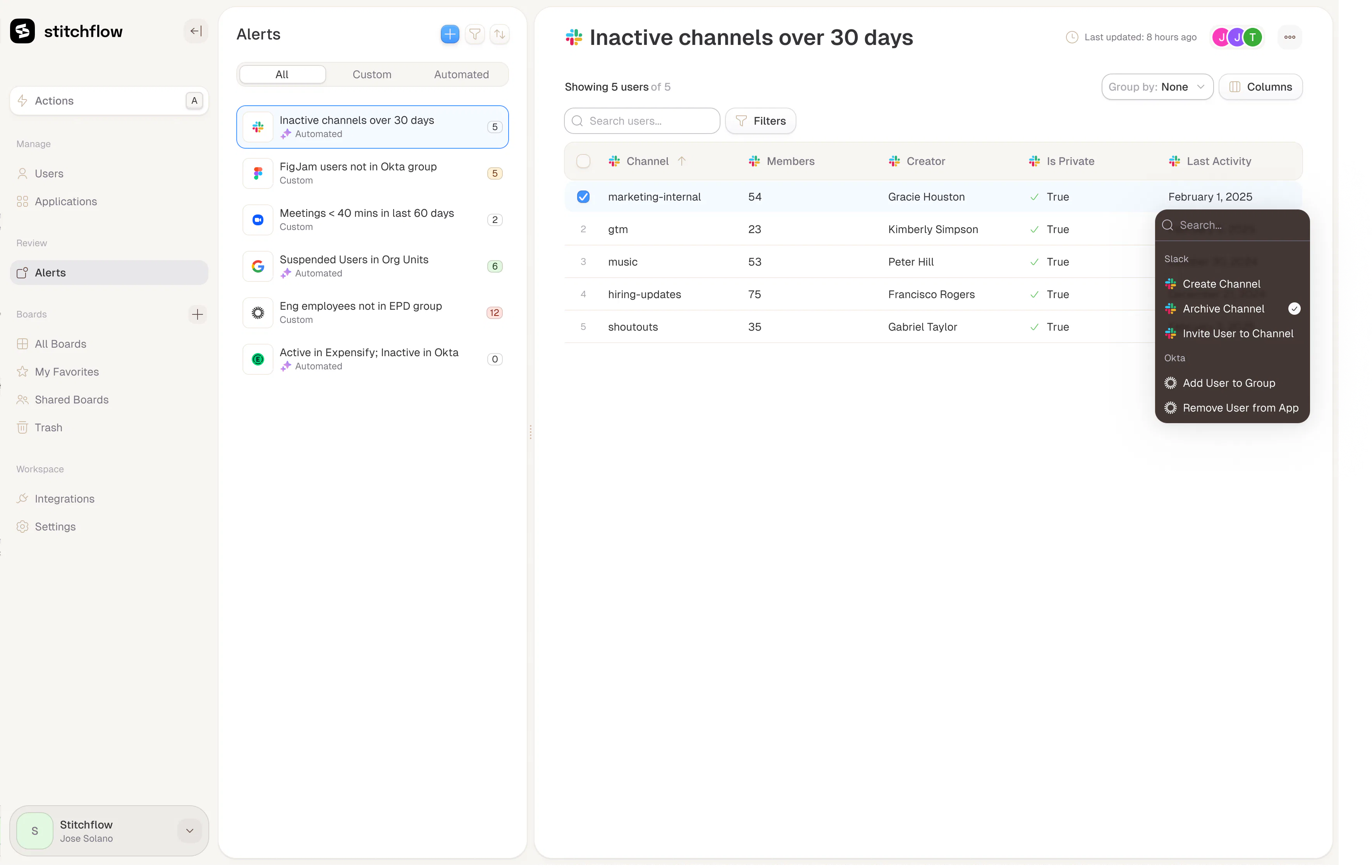Choose Invite User to Channel action
1372x868 pixels.
click(1233, 334)
